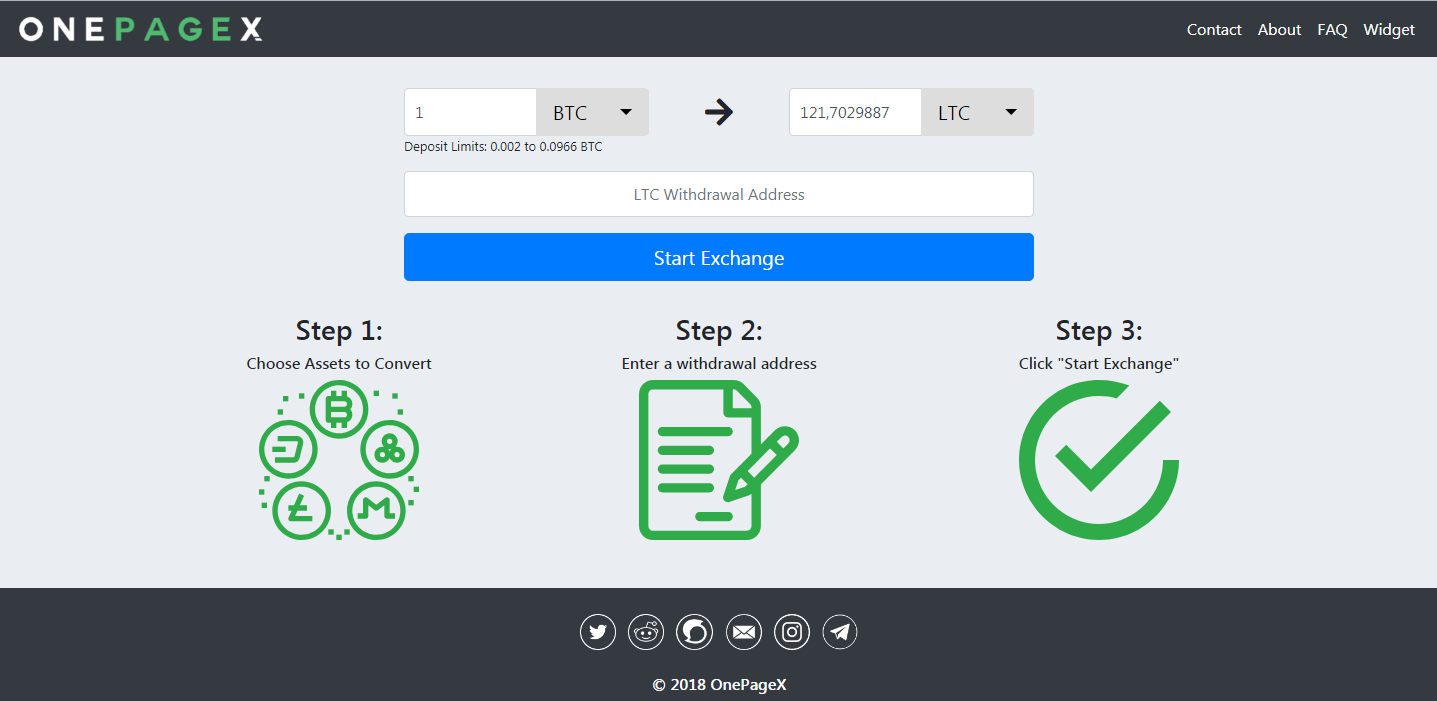The width and height of the screenshot is (1437, 701).
Task: Click the 'Step 2:' heading
Action: 719,330
